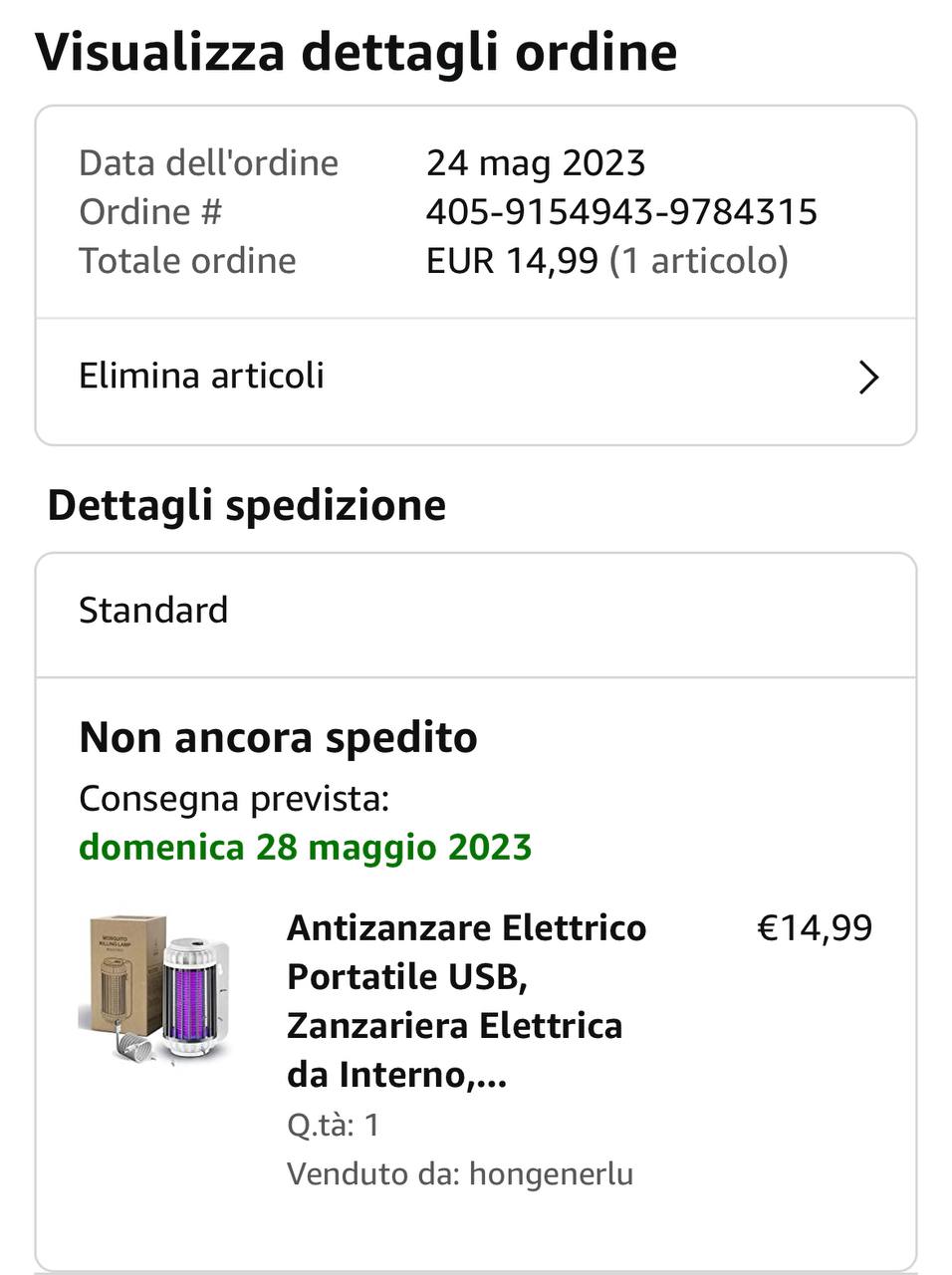Screen dimensions: 952x1275
Task: Tap the €14,99 item price
Action: tap(815, 927)
